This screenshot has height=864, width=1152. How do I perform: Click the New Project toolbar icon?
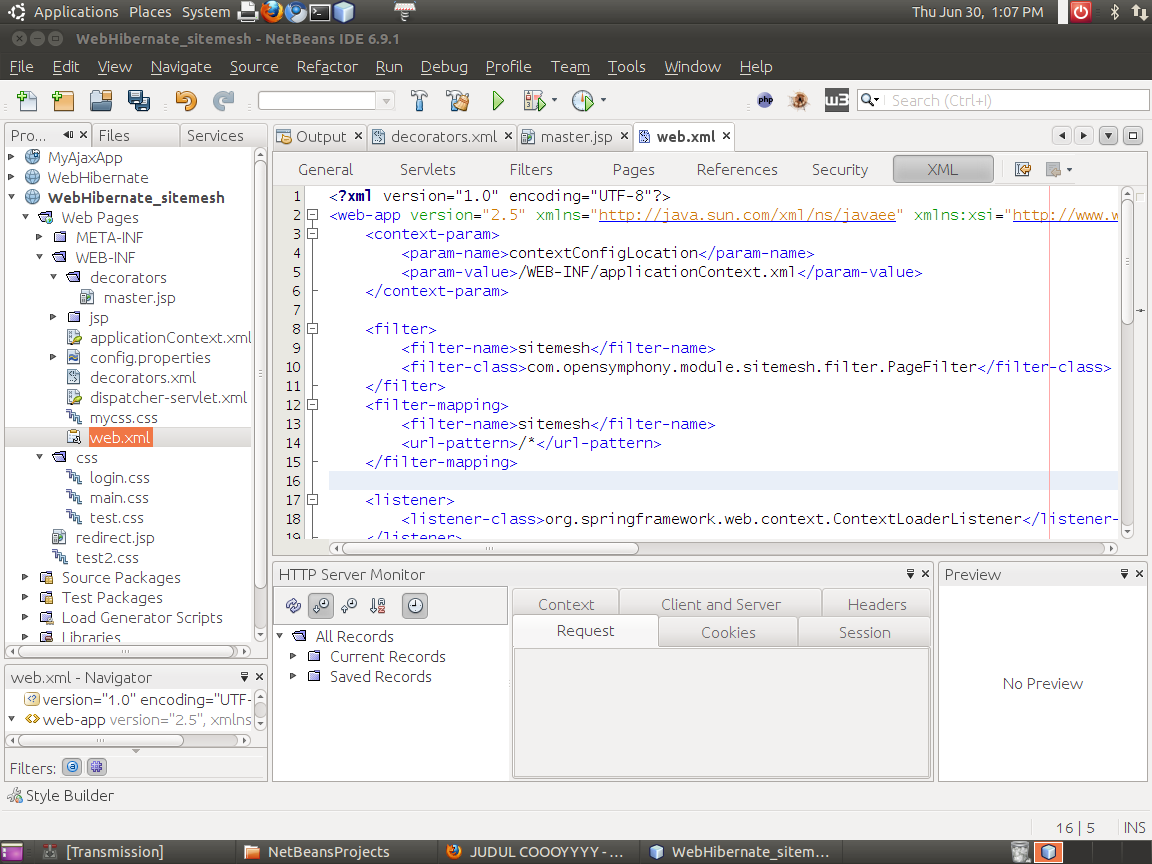63,101
